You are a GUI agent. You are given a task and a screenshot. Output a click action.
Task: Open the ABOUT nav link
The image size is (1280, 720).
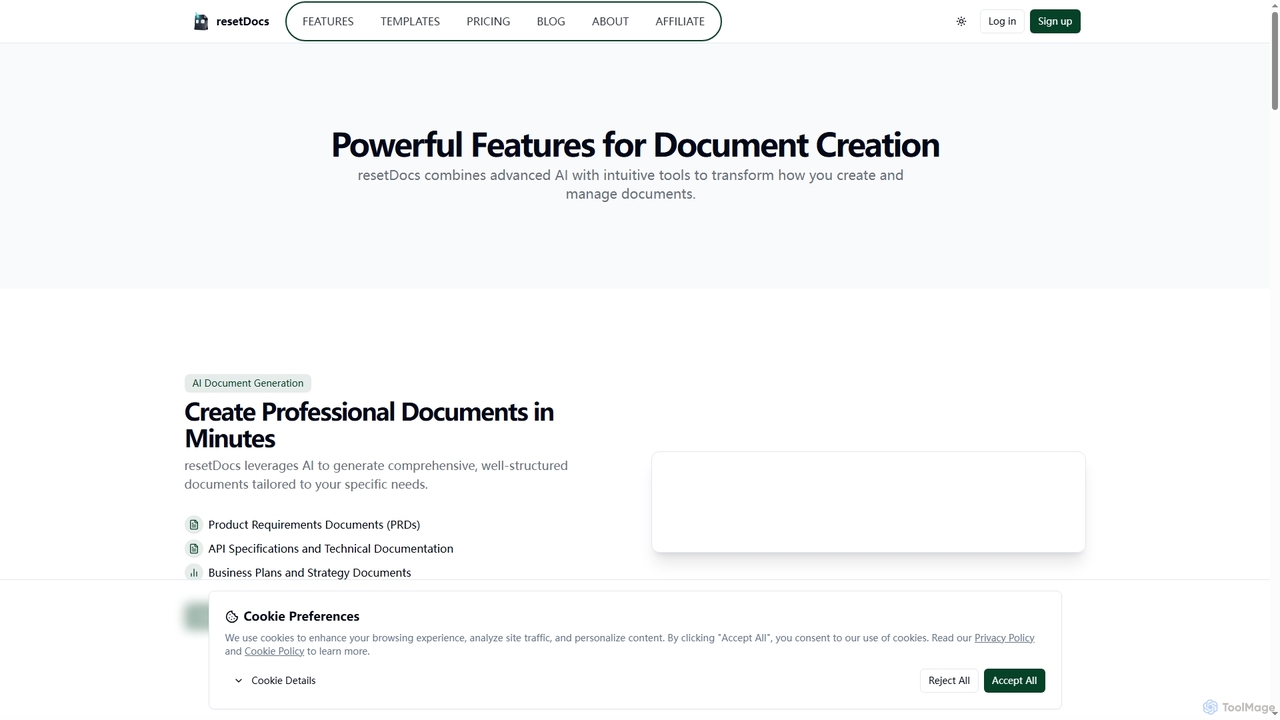coord(610,21)
